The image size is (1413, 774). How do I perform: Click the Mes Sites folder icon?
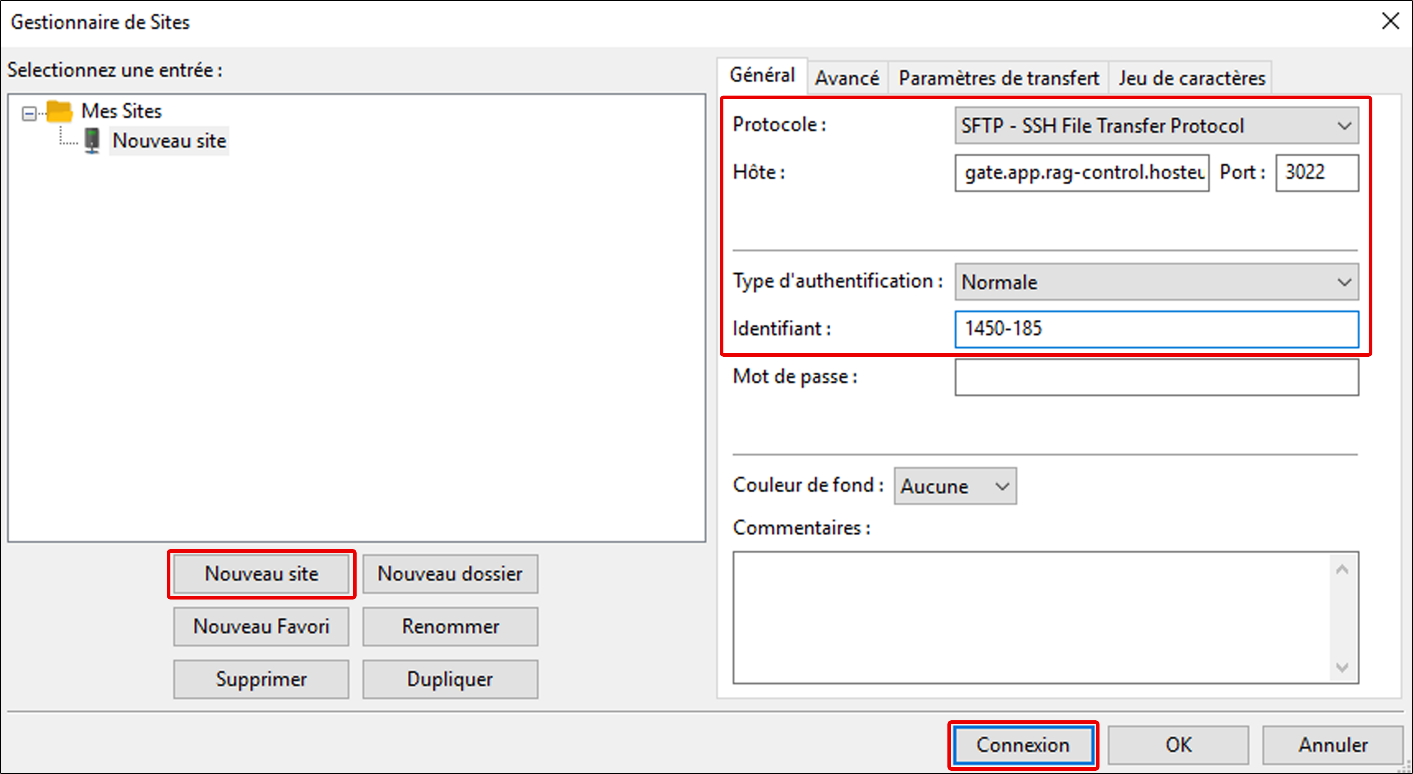coord(60,111)
